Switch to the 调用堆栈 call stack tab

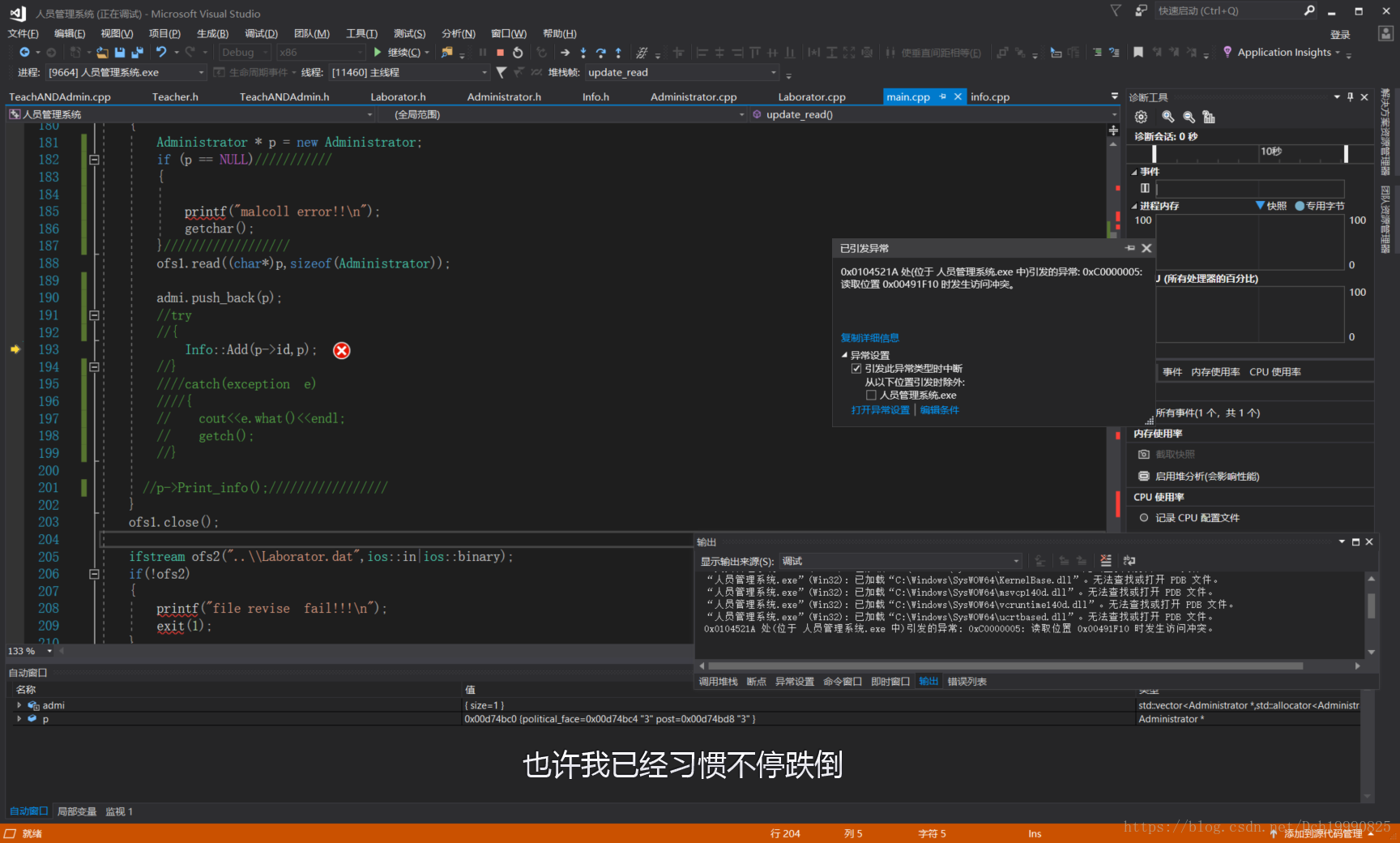click(718, 682)
